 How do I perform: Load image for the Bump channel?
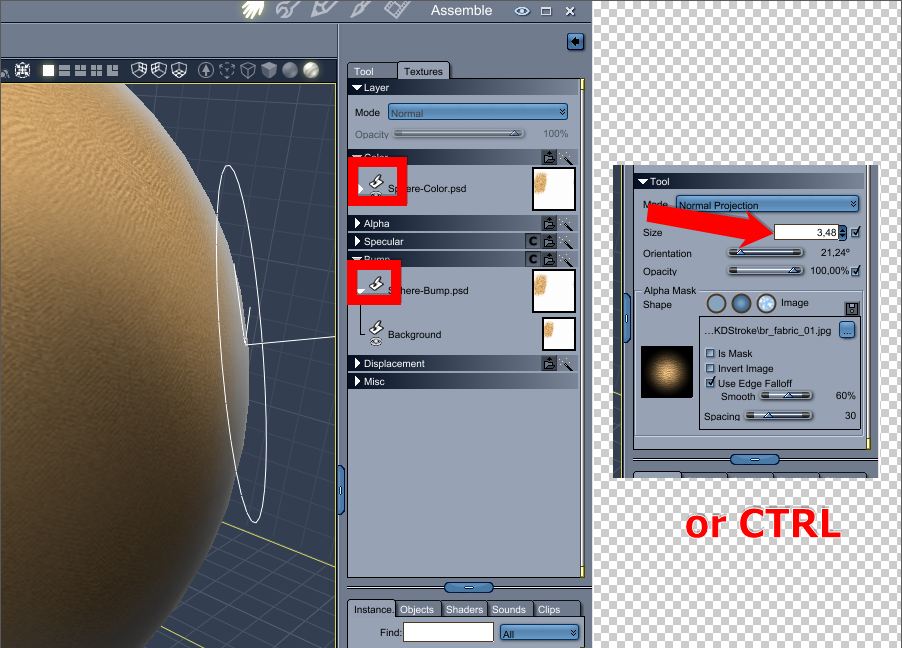549,260
